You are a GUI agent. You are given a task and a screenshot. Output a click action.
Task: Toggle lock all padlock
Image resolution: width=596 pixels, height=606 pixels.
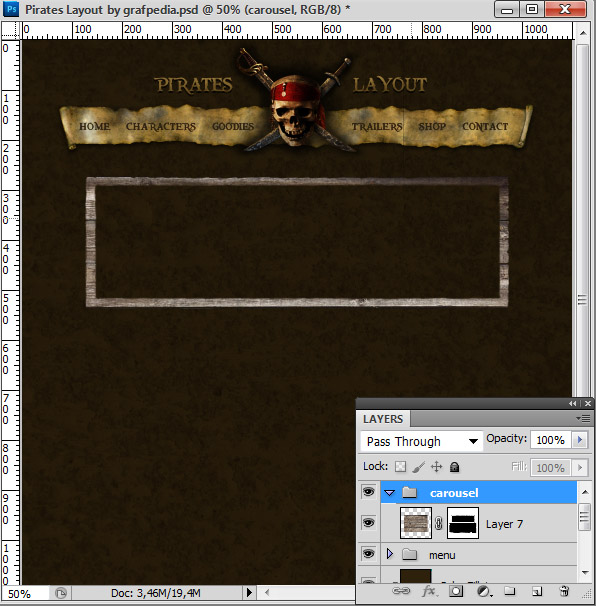(x=455, y=467)
